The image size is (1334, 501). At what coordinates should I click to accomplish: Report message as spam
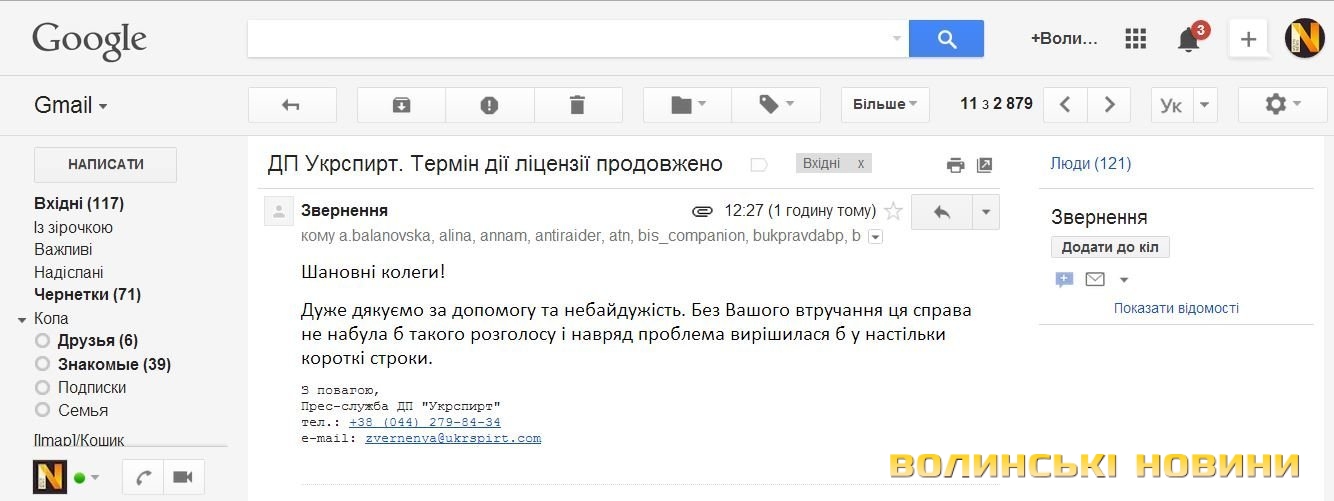click(x=489, y=105)
